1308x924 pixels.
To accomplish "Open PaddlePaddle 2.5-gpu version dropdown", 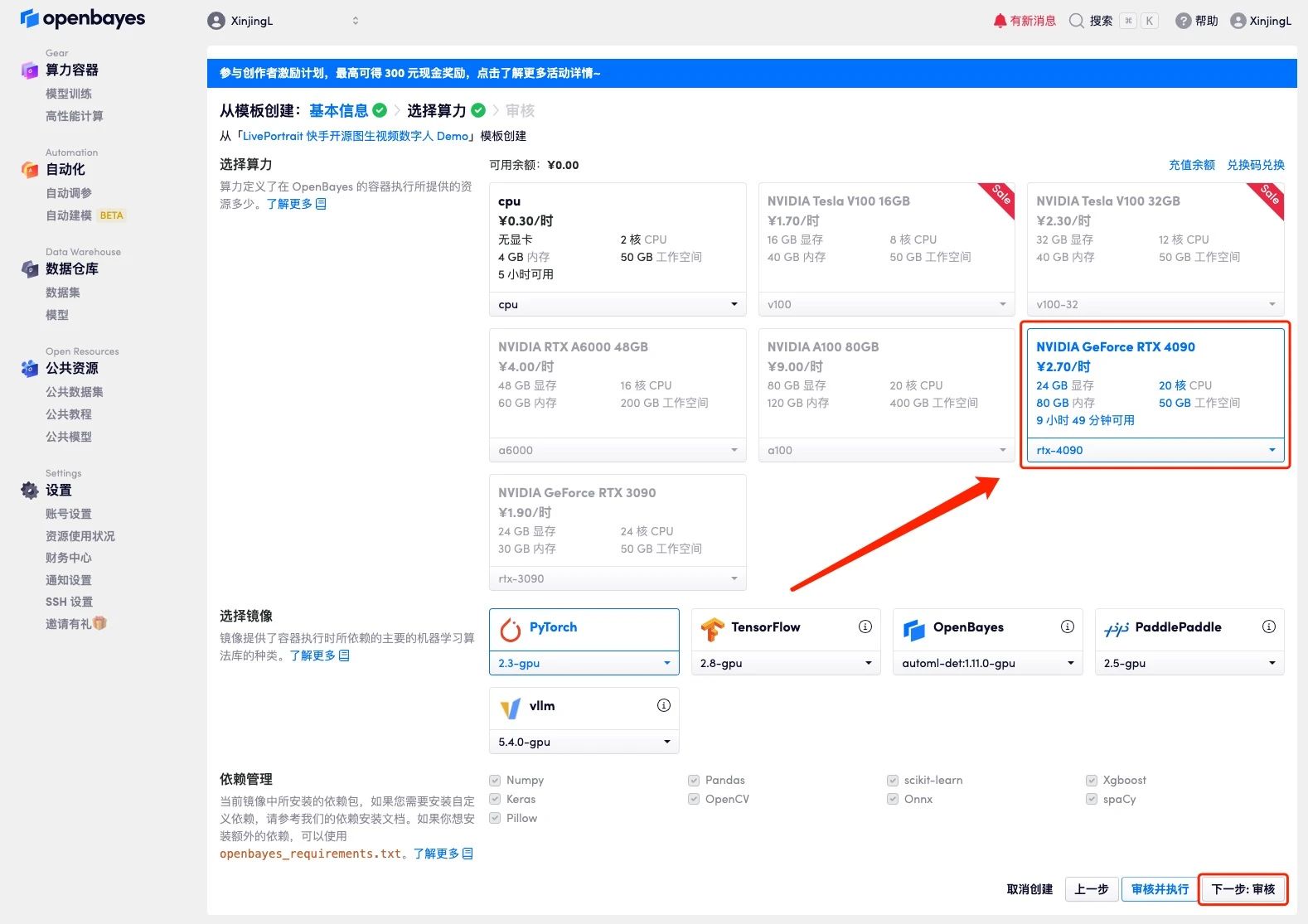I will click(x=1189, y=663).
